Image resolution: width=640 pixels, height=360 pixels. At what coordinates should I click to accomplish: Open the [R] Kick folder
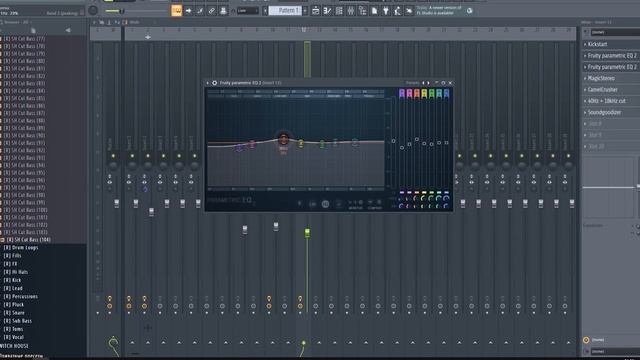(x=13, y=280)
